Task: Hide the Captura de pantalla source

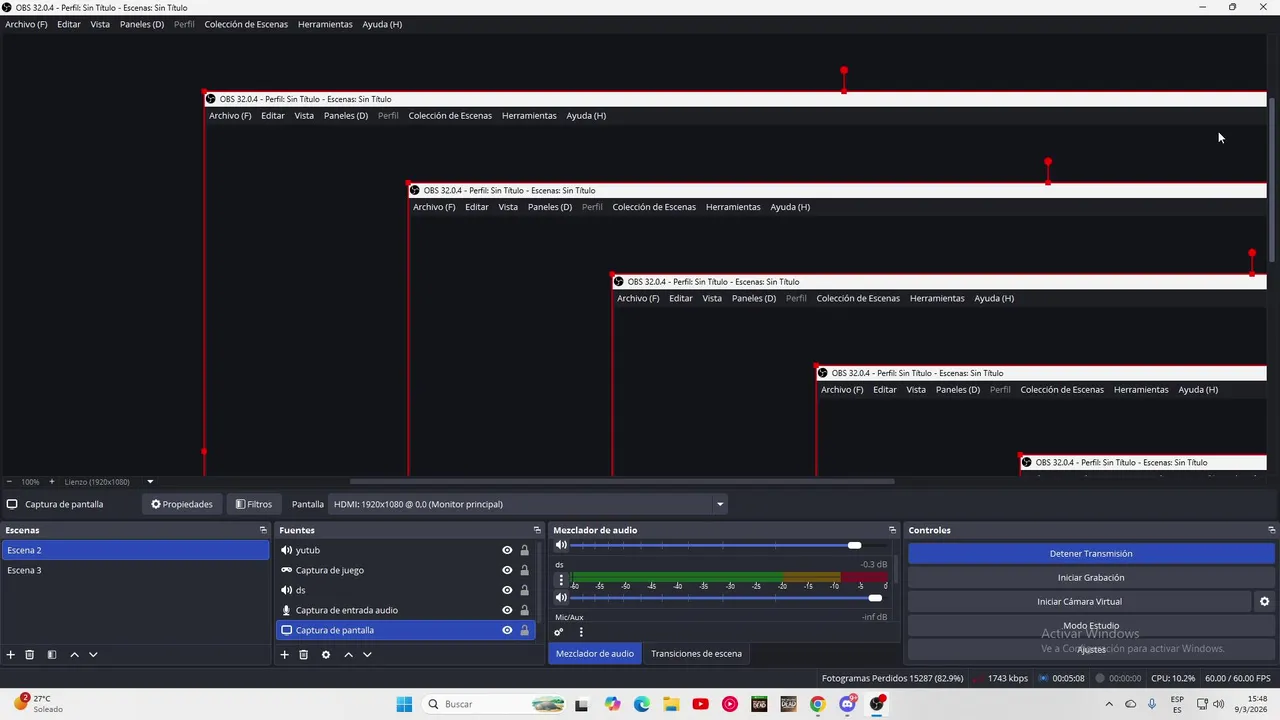Action: [507, 630]
